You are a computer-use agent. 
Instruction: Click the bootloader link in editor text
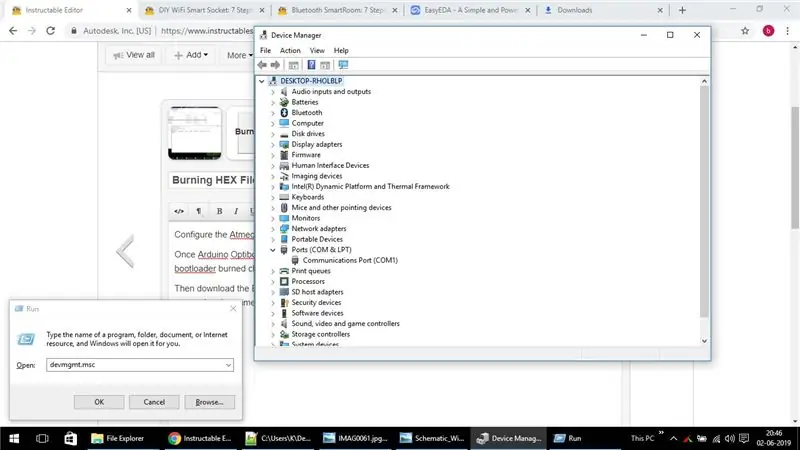[x=195, y=268]
